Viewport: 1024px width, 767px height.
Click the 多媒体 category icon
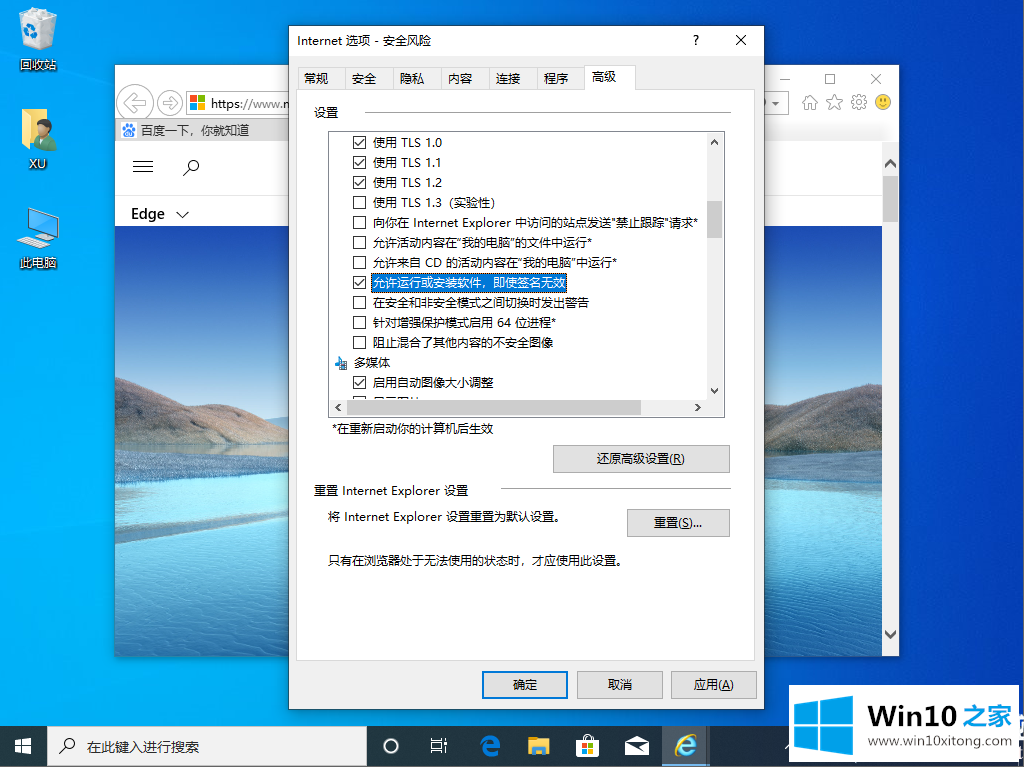[341, 363]
